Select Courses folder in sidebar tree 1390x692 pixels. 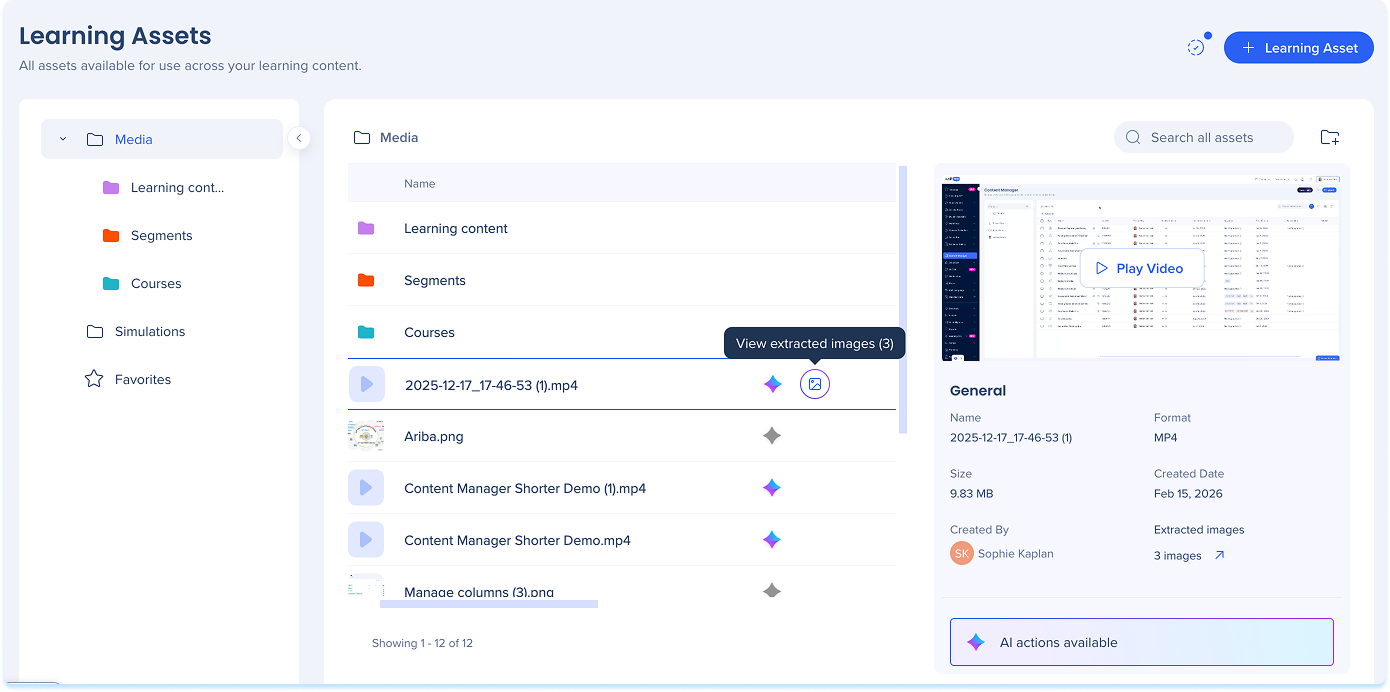(156, 283)
